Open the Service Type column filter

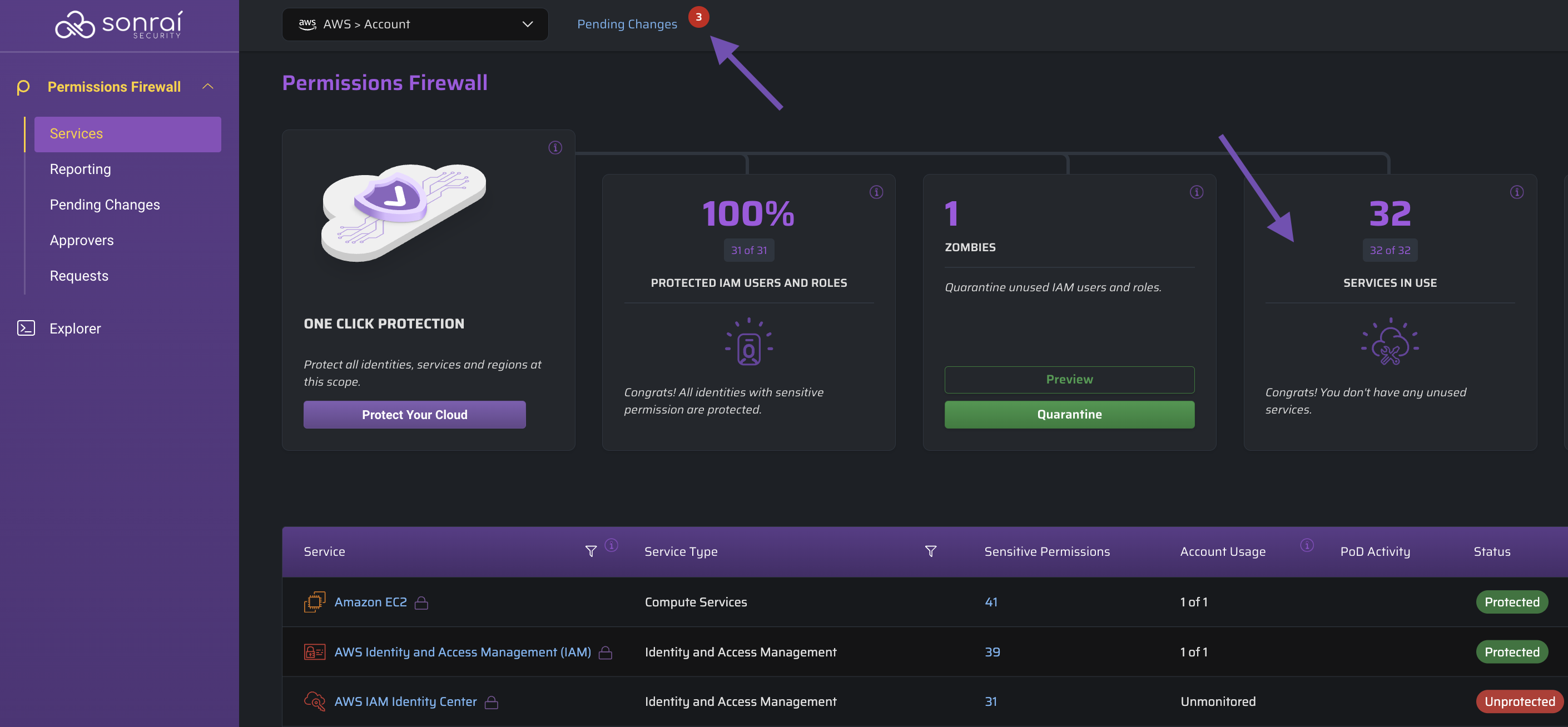930,551
